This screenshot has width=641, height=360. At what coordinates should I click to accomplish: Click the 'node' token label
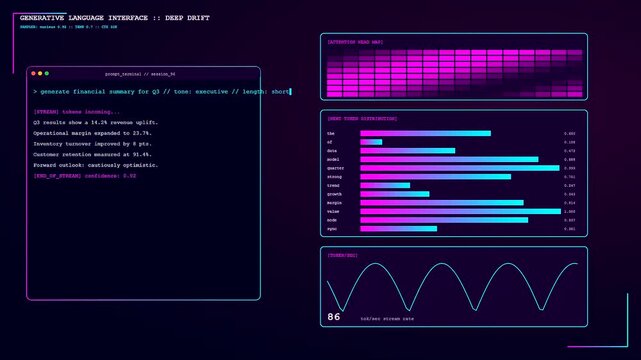(332, 220)
